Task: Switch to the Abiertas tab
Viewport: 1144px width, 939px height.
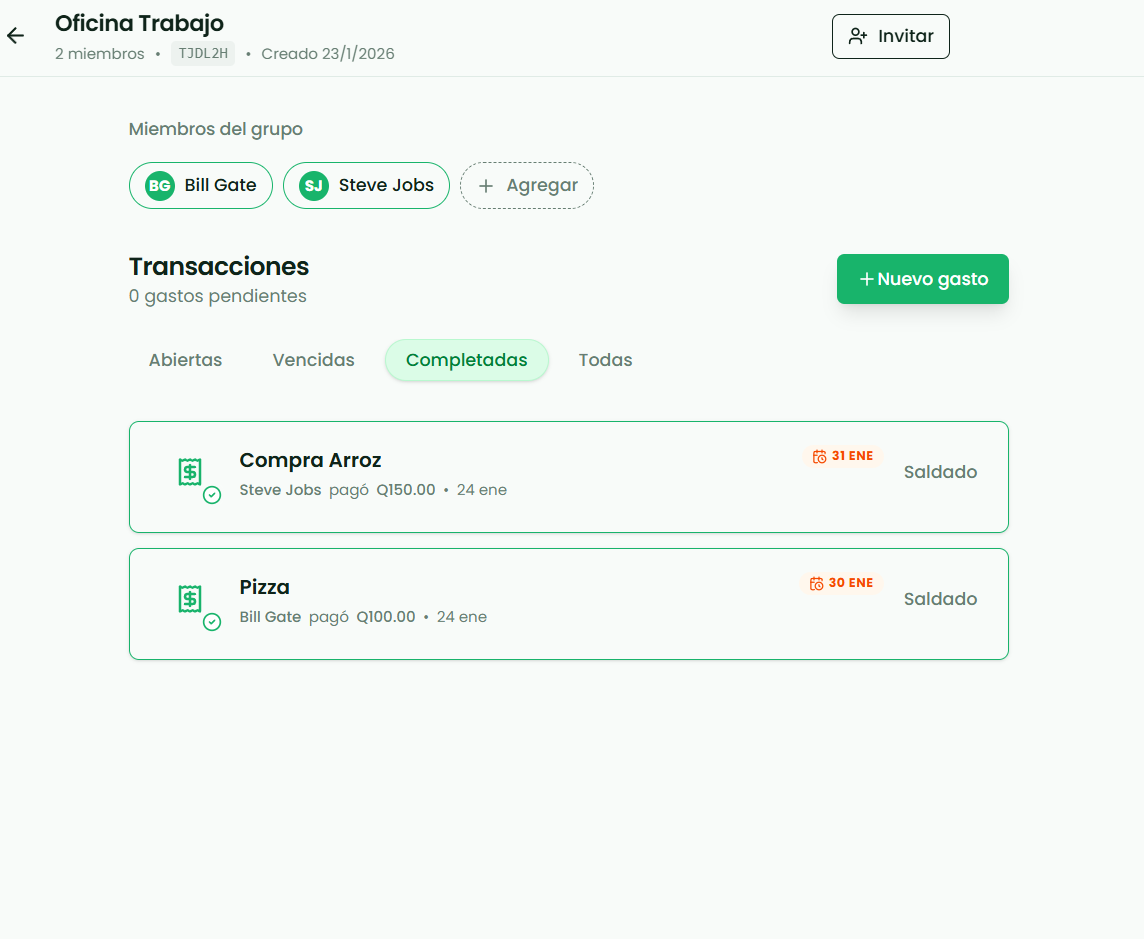Action: 185,360
